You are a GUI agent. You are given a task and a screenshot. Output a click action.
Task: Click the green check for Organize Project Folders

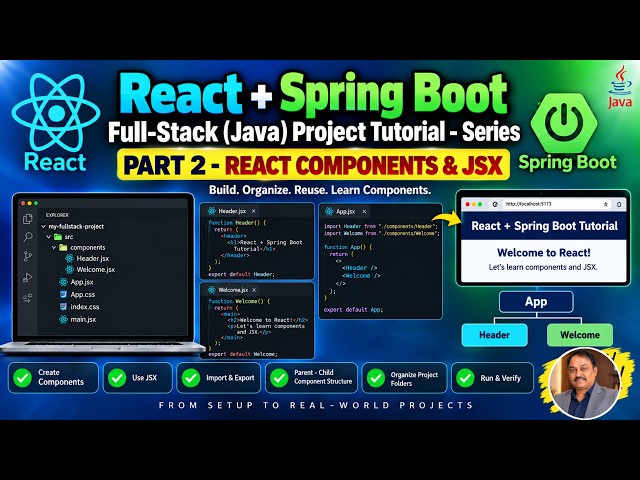(x=376, y=378)
